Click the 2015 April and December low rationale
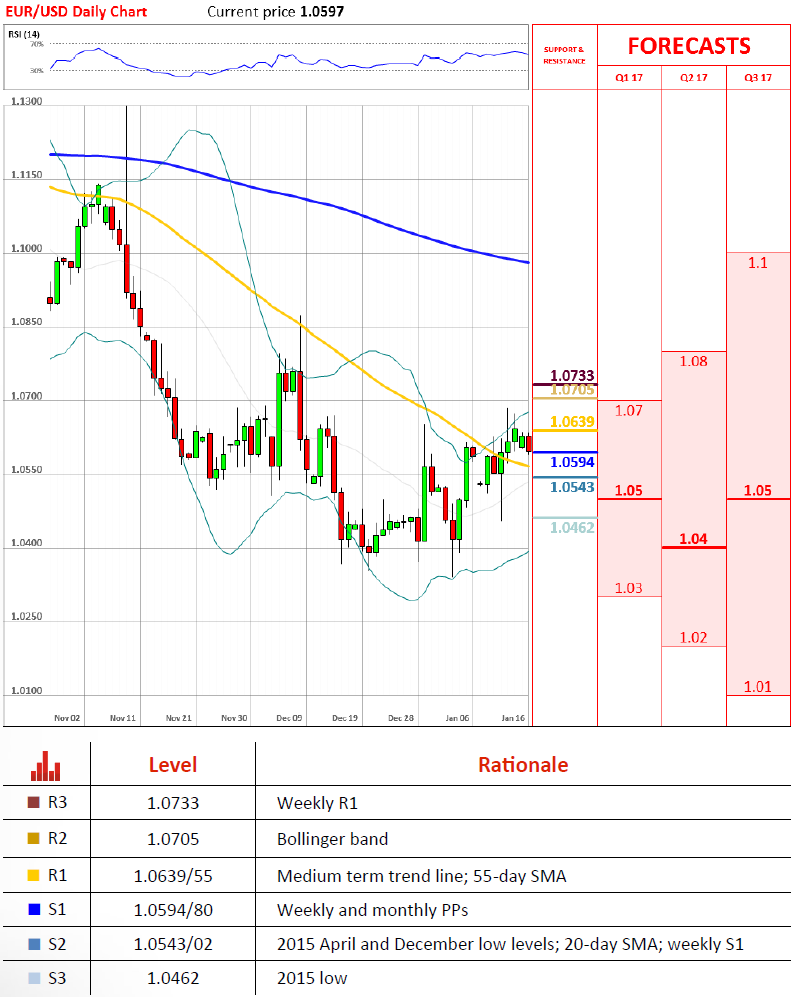Image resolution: width=795 pixels, height=997 pixels. [x=510, y=944]
